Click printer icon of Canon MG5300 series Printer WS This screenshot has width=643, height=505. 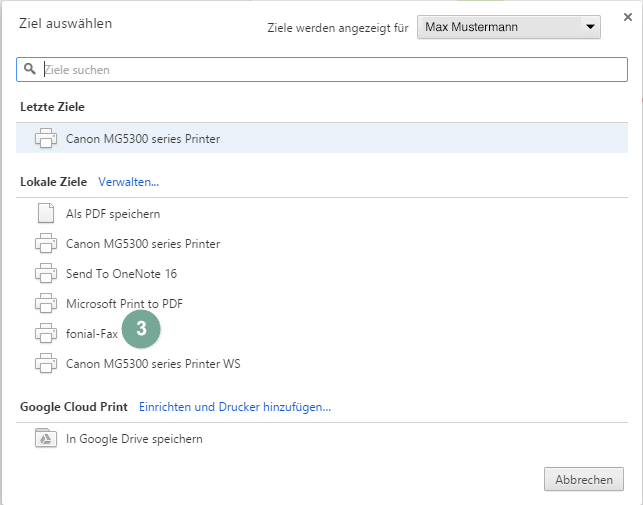[46, 363]
